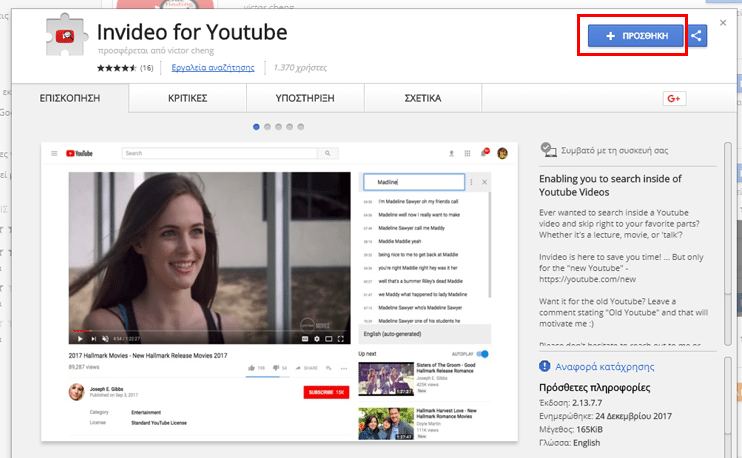Click the Invideo puzzle piece extension icon

coord(66,35)
